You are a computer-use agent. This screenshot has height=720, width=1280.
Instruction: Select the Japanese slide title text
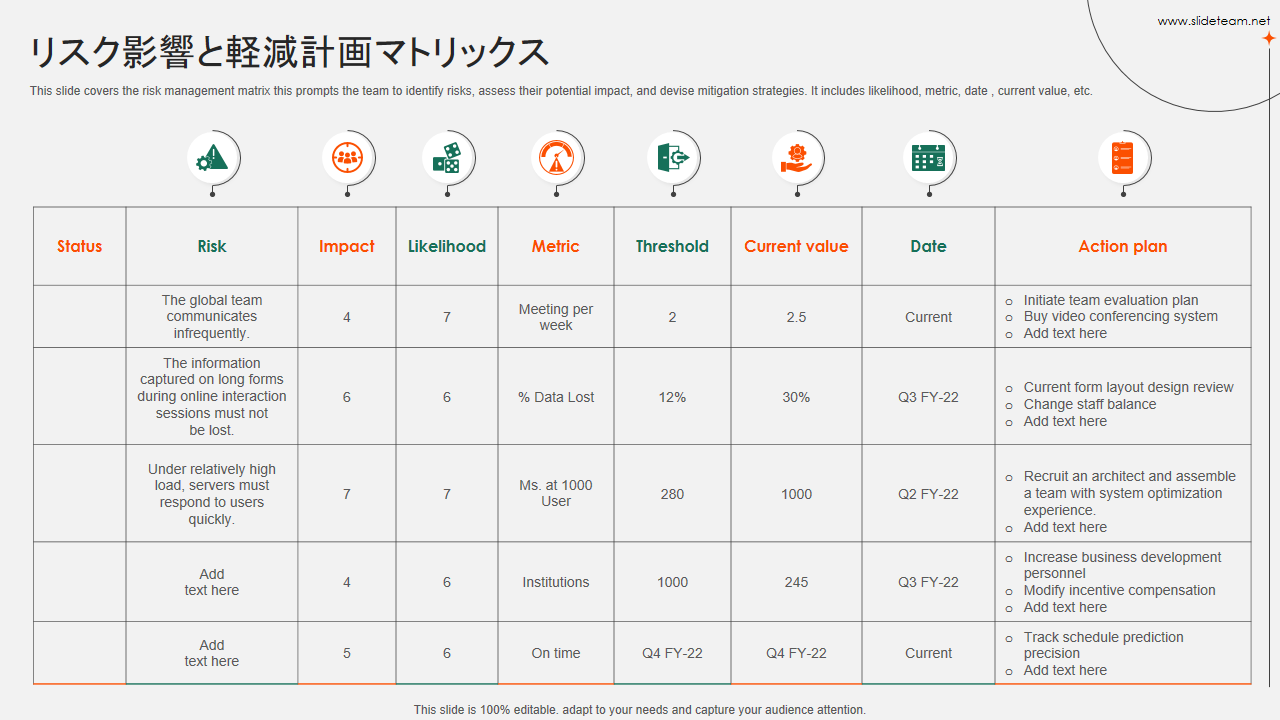click(289, 52)
